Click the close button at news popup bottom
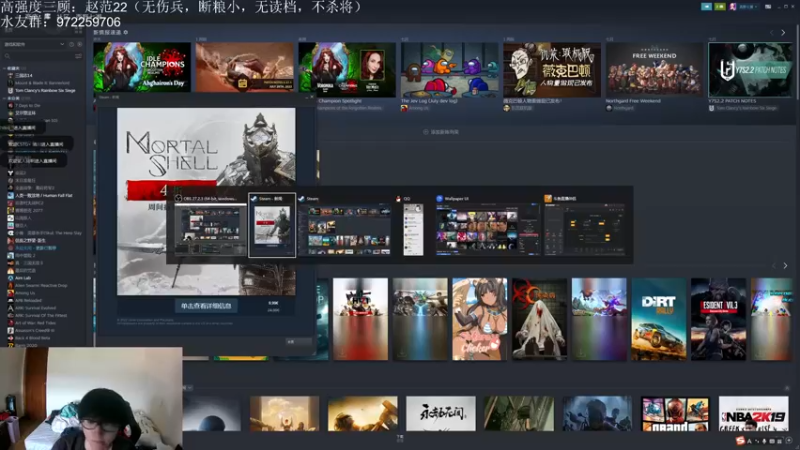This screenshot has height=450, width=800. point(298,341)
